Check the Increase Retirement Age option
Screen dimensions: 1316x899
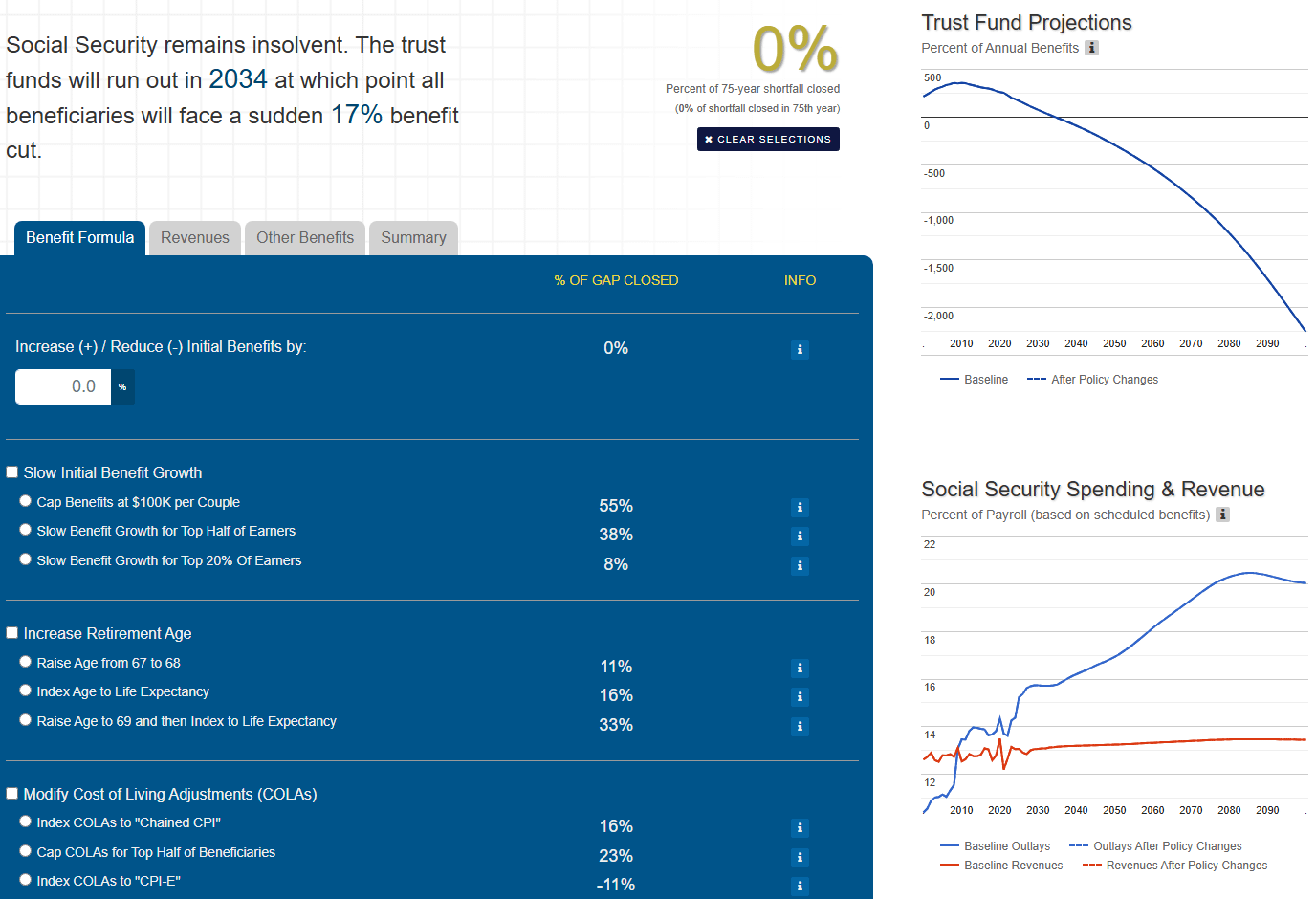pos(12,633)
